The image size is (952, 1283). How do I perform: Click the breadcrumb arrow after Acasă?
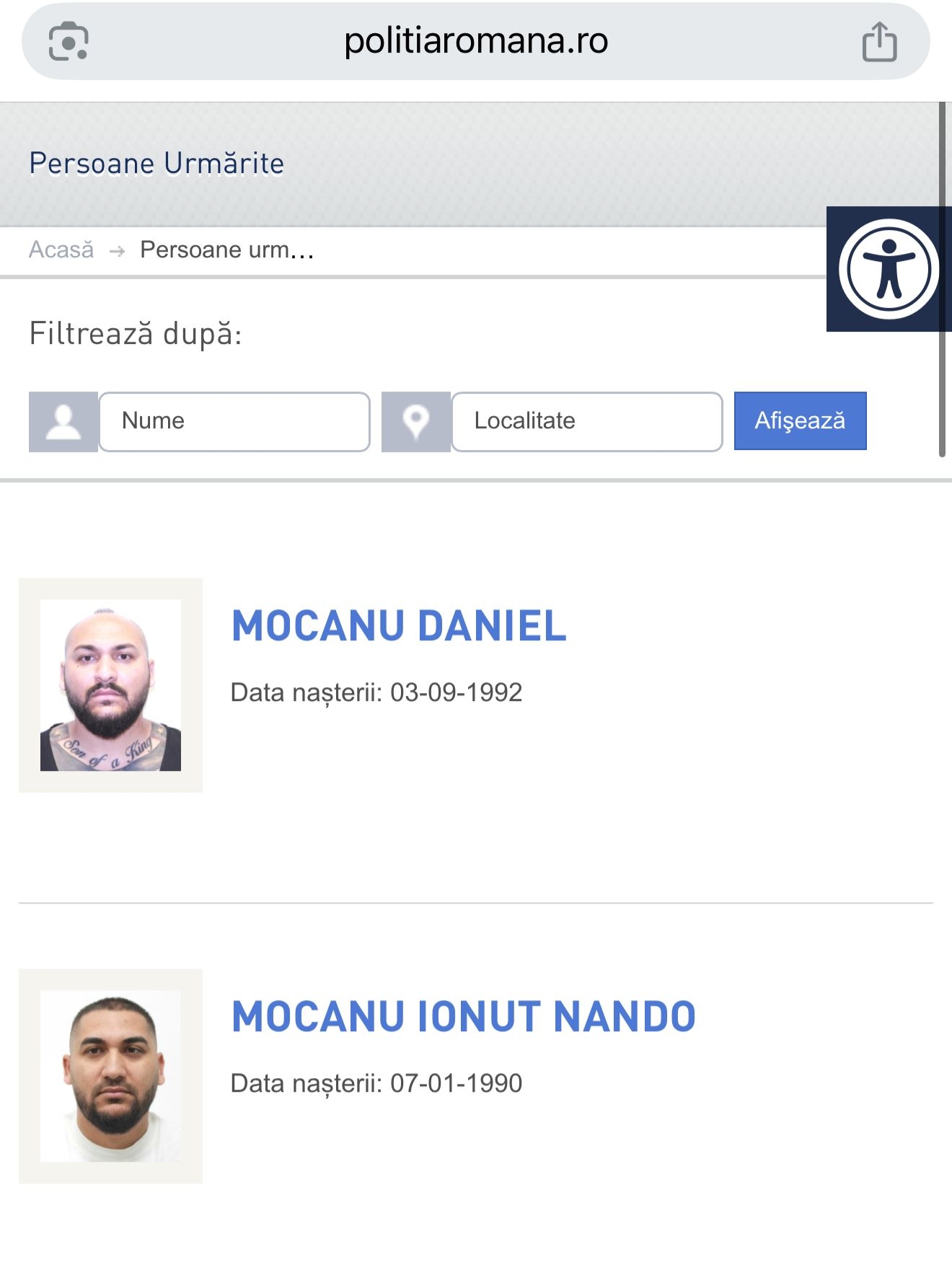tap(117, 251)
